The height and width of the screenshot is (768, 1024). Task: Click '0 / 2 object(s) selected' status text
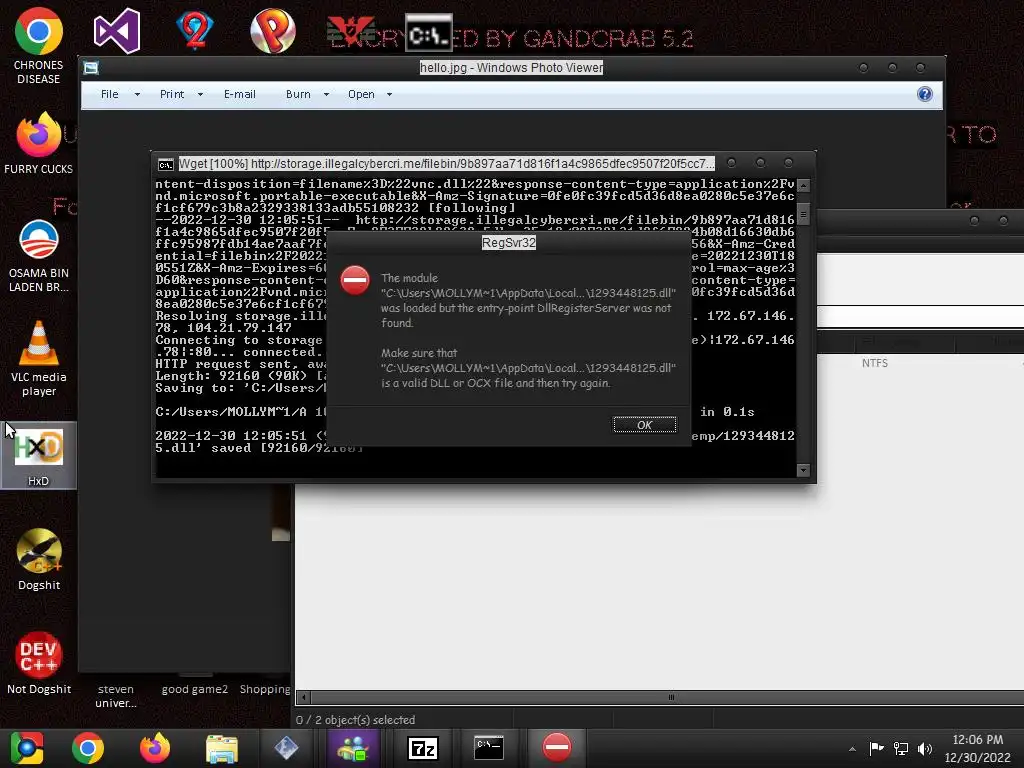(x=355, y=720)
